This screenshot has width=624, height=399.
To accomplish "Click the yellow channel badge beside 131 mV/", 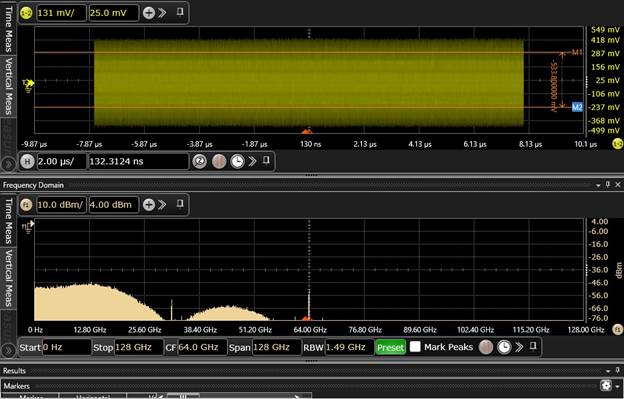I will pyautogui.click(x=26, y=13).
